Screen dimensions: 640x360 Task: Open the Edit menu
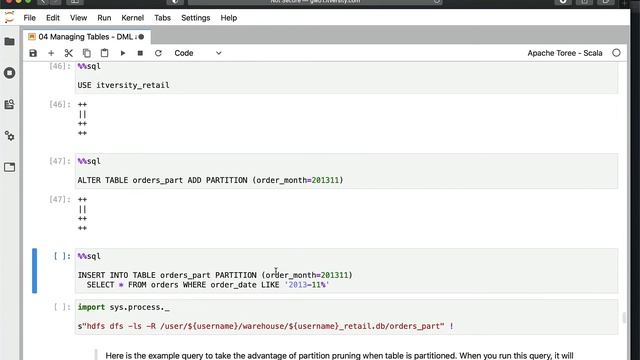tap(53, 18)
